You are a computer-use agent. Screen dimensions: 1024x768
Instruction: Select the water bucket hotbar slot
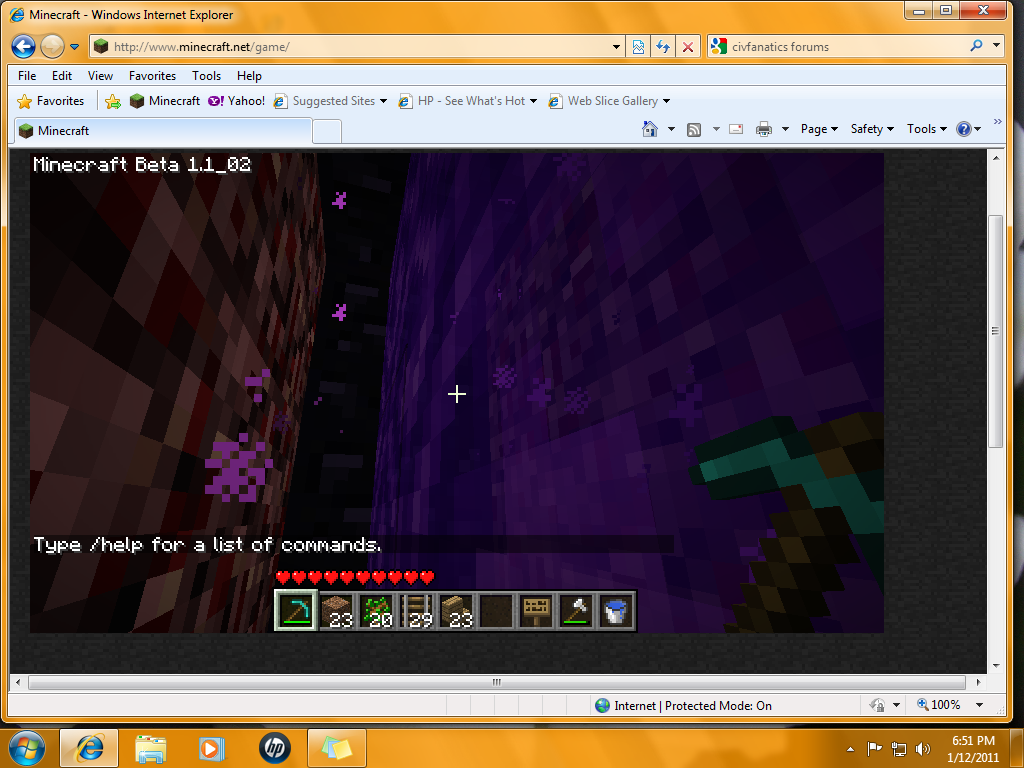pyautogui.click(x=615, y=610)
